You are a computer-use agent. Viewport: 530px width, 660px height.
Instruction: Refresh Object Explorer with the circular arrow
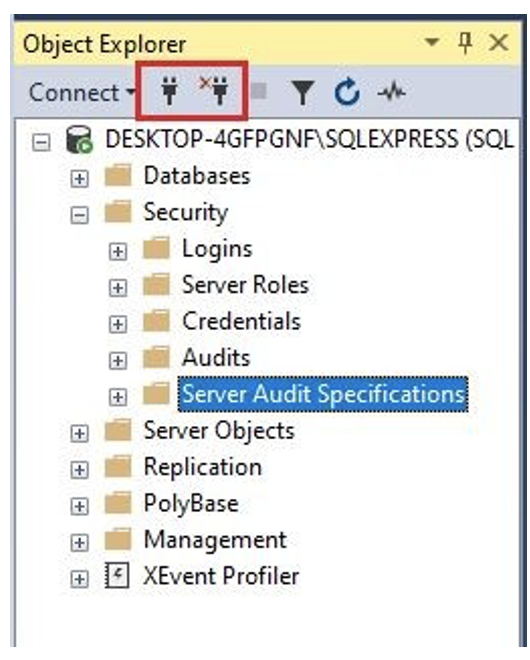point(347,91)
